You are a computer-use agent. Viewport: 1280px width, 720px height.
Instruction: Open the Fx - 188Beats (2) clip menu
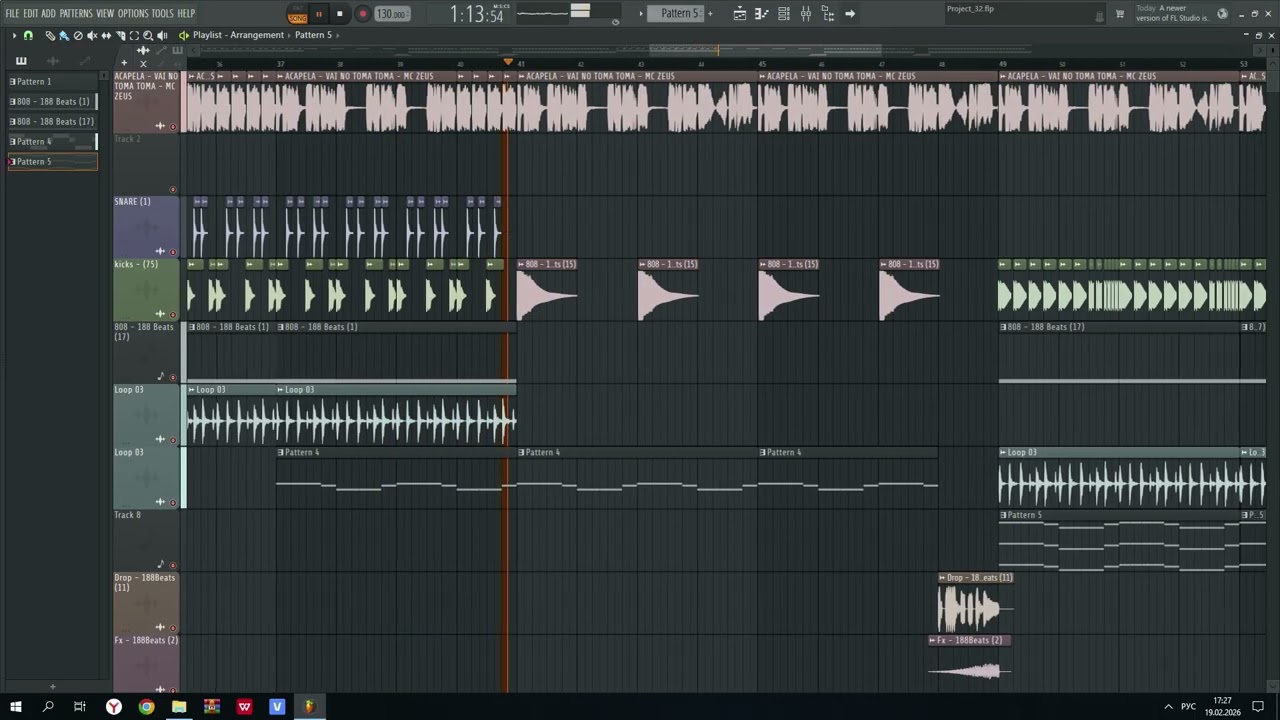point(932,640)
